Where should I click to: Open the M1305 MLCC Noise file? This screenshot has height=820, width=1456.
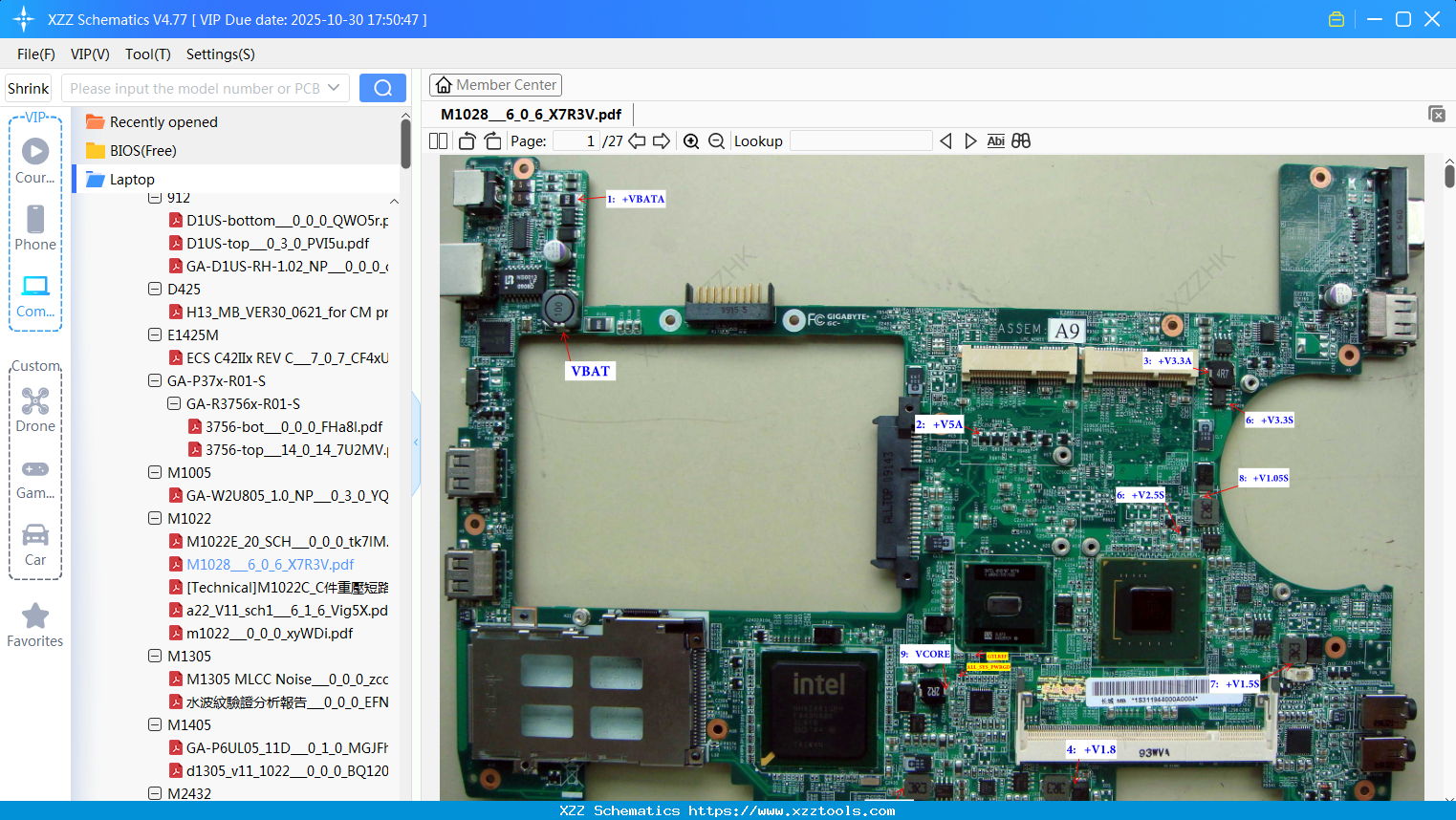coord(278,679)
